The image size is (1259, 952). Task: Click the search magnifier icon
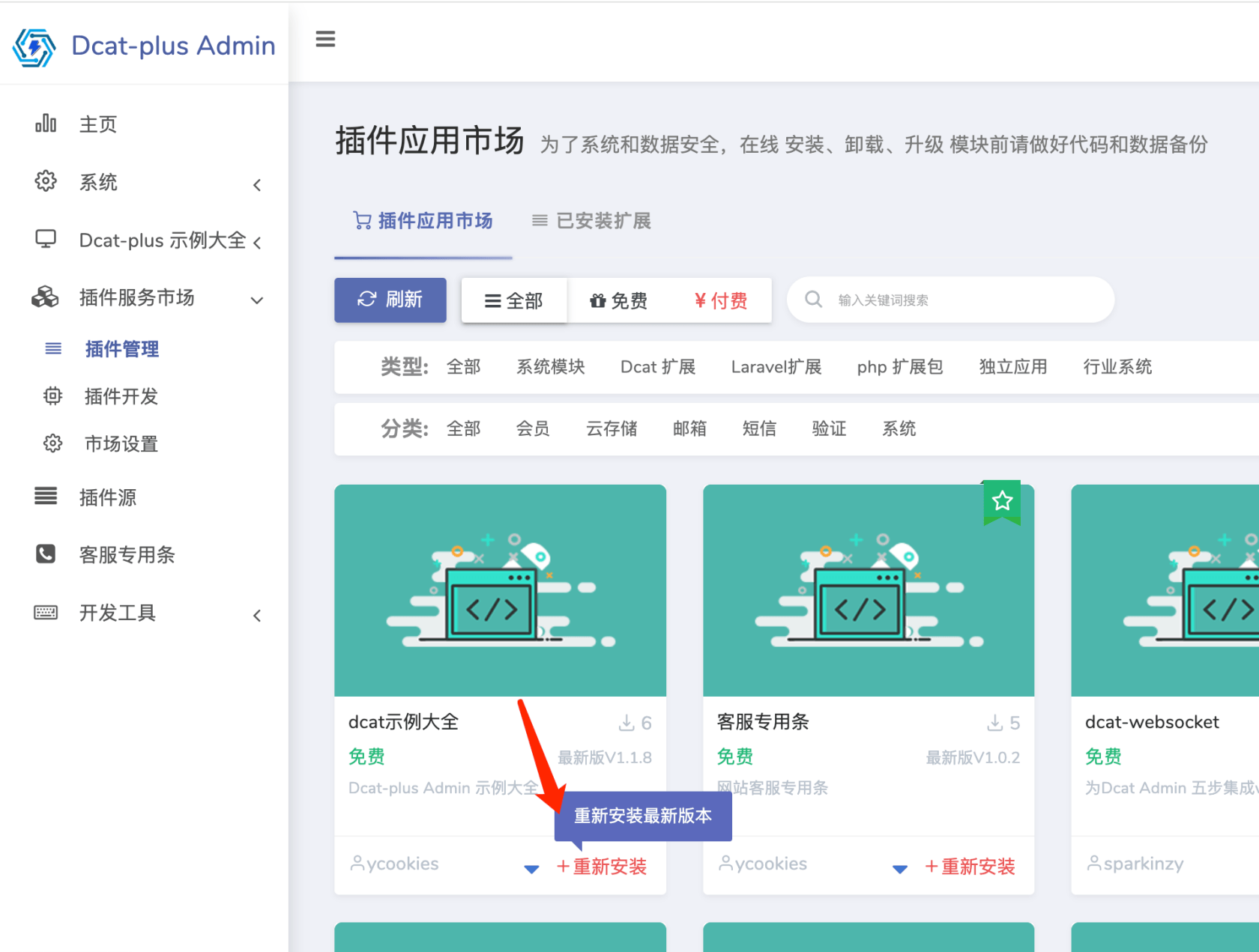tap(813, 300)
